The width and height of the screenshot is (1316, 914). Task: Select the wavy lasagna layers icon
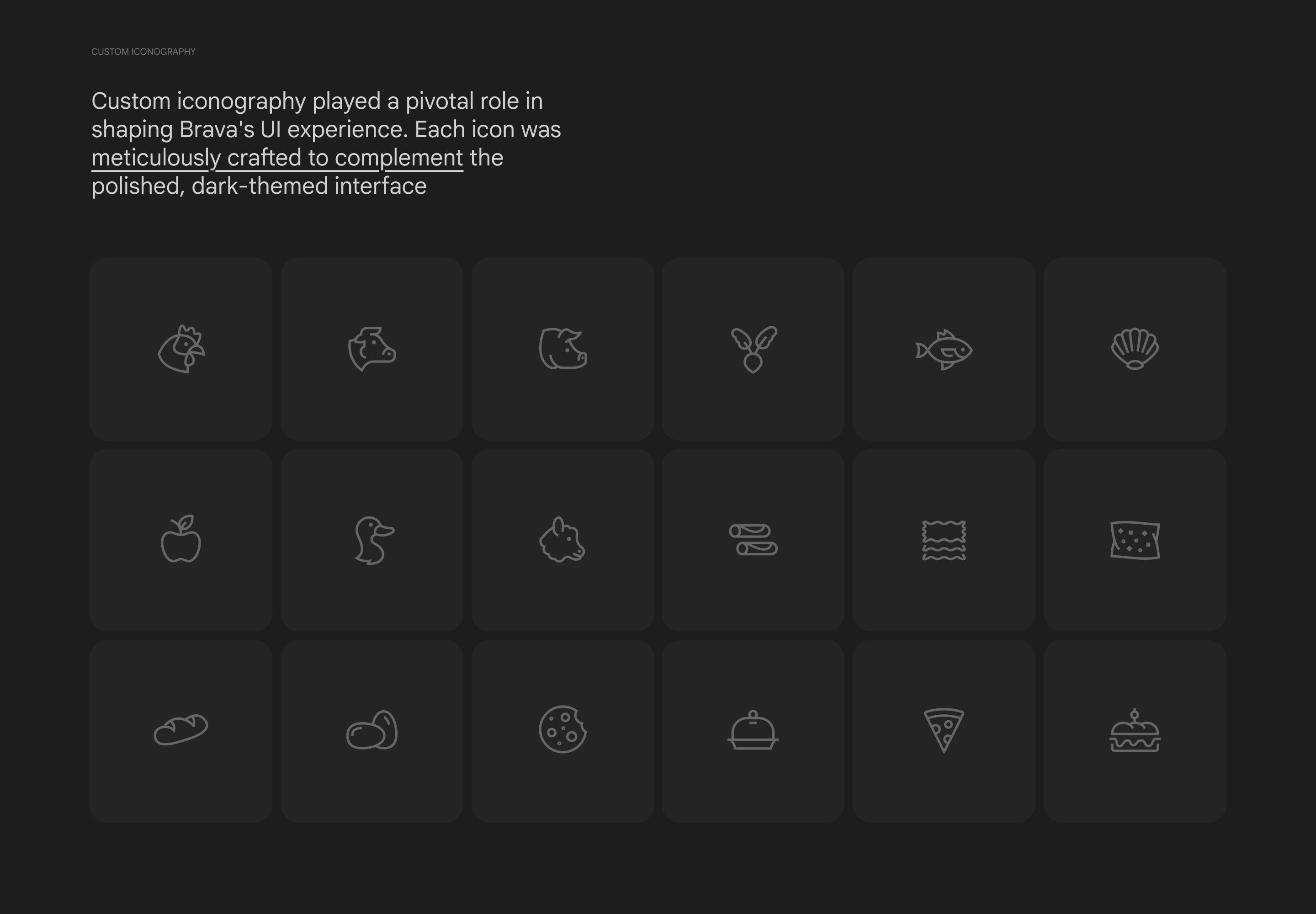[943, 540]
